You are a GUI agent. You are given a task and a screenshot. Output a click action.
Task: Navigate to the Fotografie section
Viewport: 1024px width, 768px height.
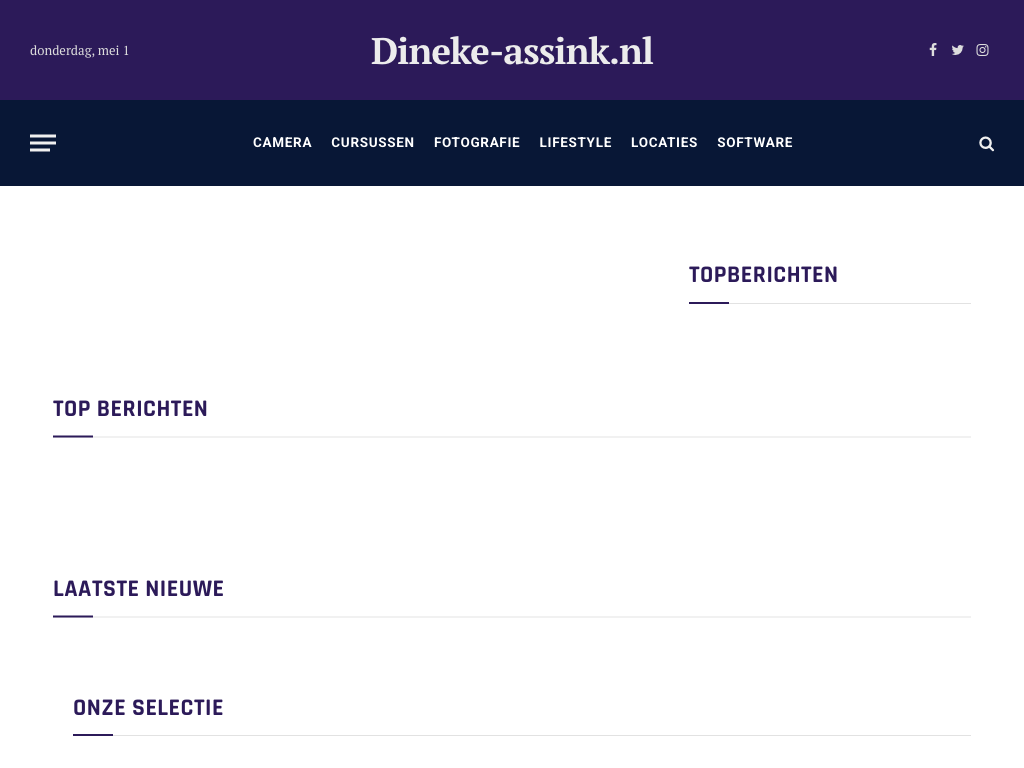pos(476,143)
